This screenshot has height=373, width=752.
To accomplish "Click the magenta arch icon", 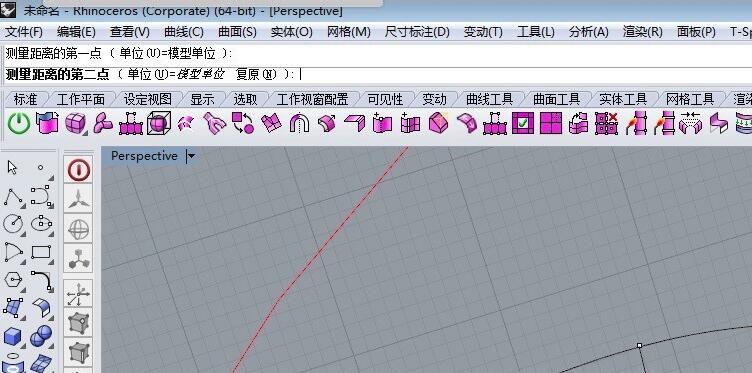I will coord(299,124).
